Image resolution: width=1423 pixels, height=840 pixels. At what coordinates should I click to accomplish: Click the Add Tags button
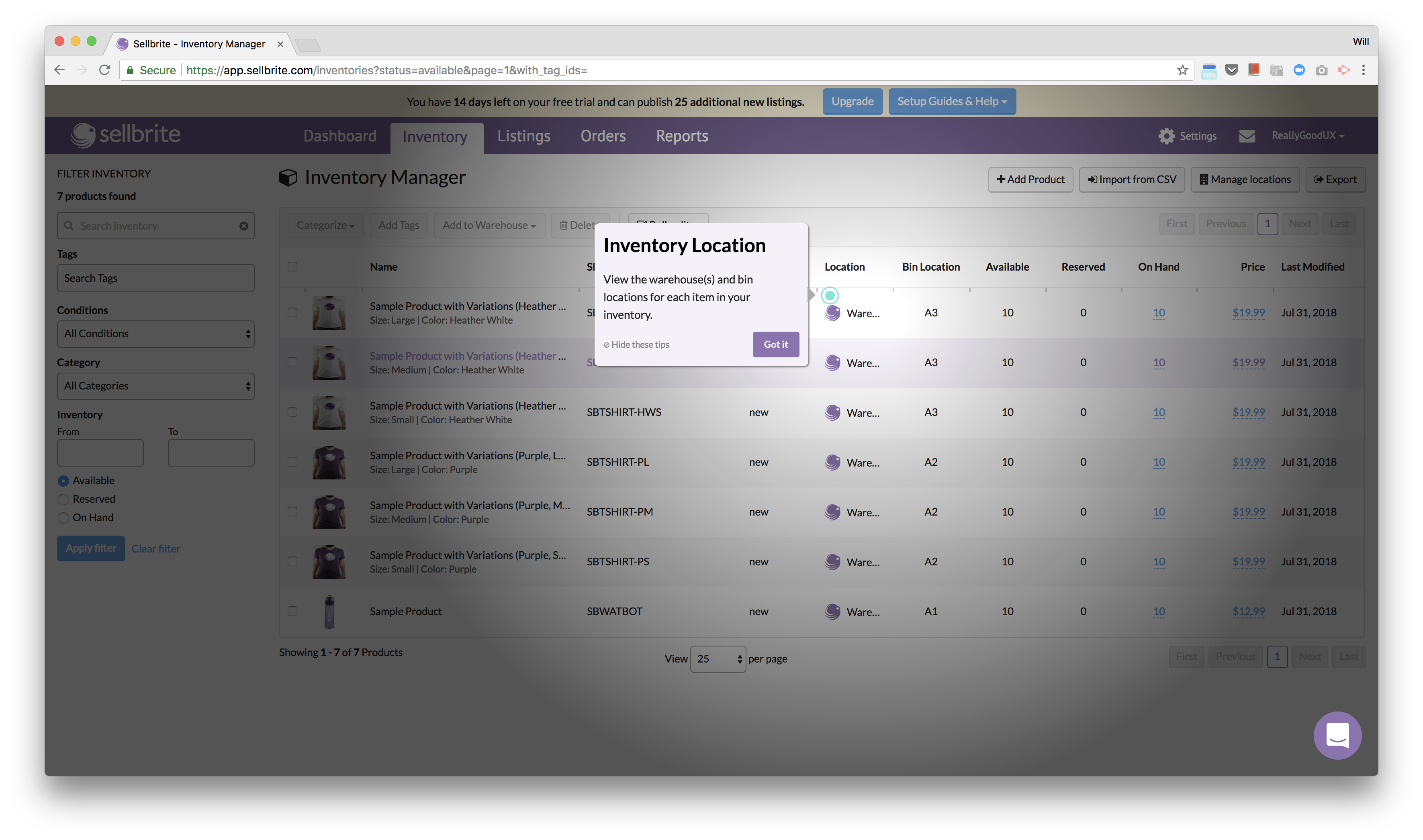pyautogui.click(x=399, y=225)
